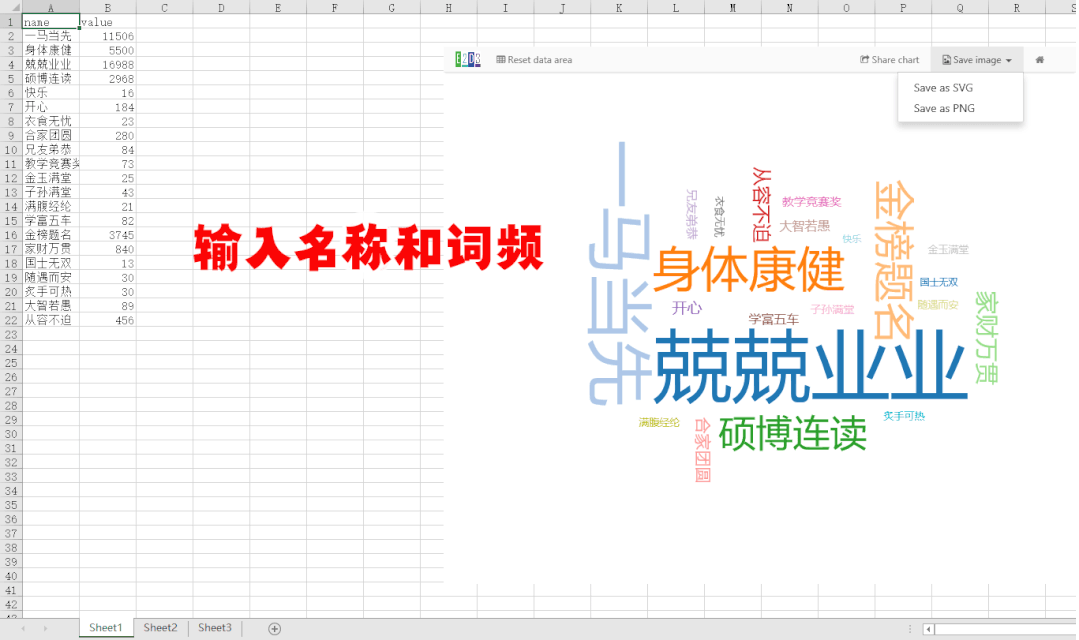Image resolution: width=1079 pixels, height=640 pixels.
Task: Click the home icon in chart toolbar
Action: point(1040,60)
